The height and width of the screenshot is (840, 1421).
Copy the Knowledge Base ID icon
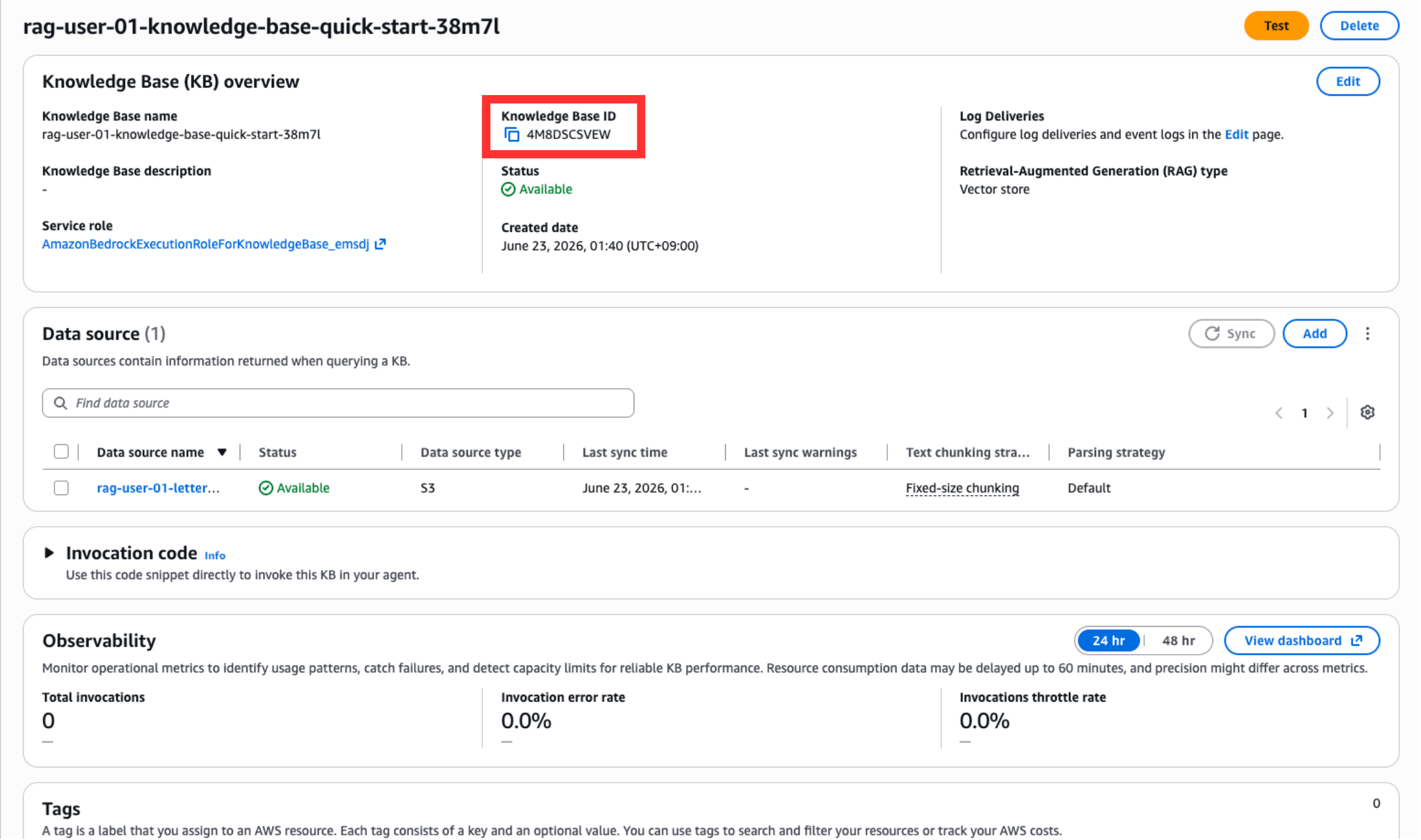512,135
